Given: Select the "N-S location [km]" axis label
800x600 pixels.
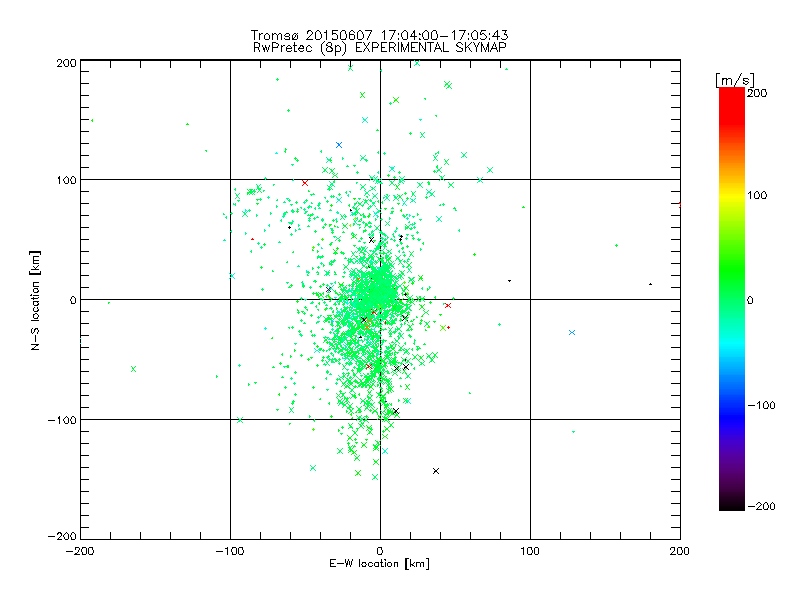Looking at the screenshot, I should tap(35, 301).
